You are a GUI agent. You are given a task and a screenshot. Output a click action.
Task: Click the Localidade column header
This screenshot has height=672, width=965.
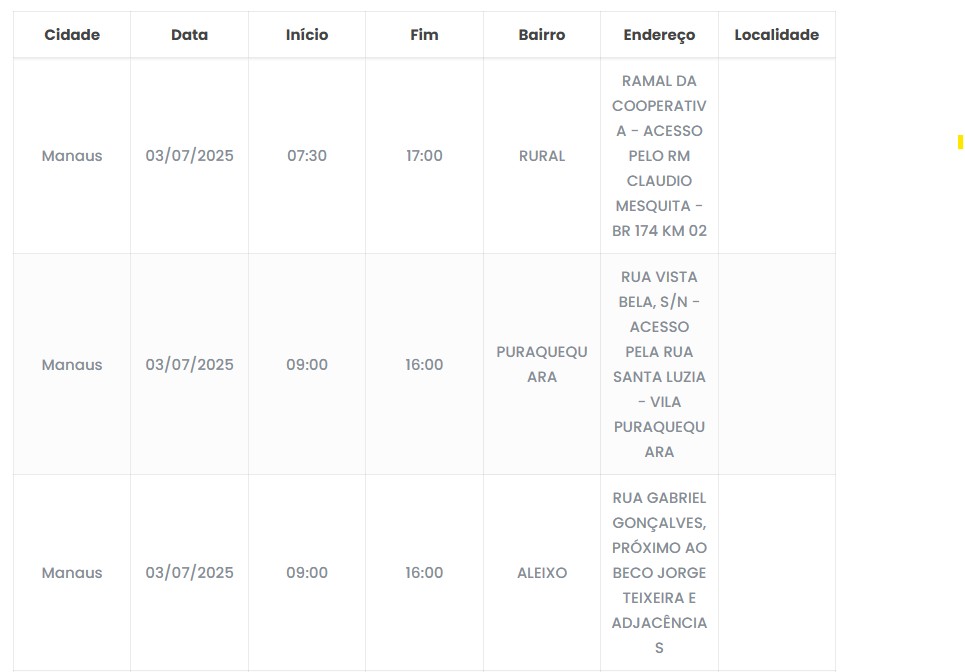click(x=776, y=35)
